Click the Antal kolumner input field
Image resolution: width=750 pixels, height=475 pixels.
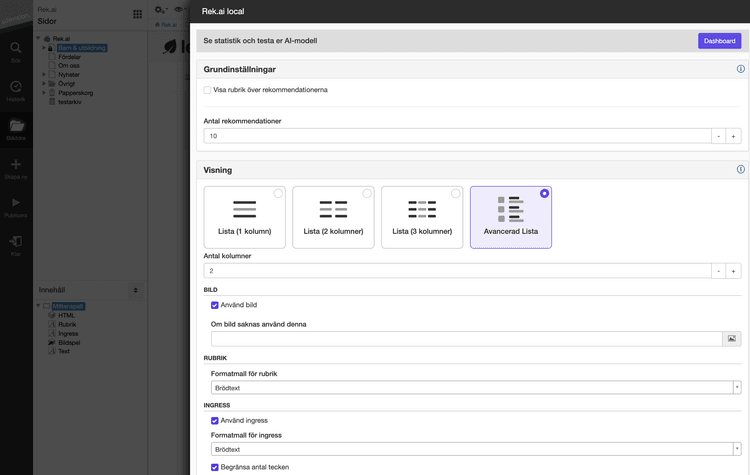[x=455, y=271]
